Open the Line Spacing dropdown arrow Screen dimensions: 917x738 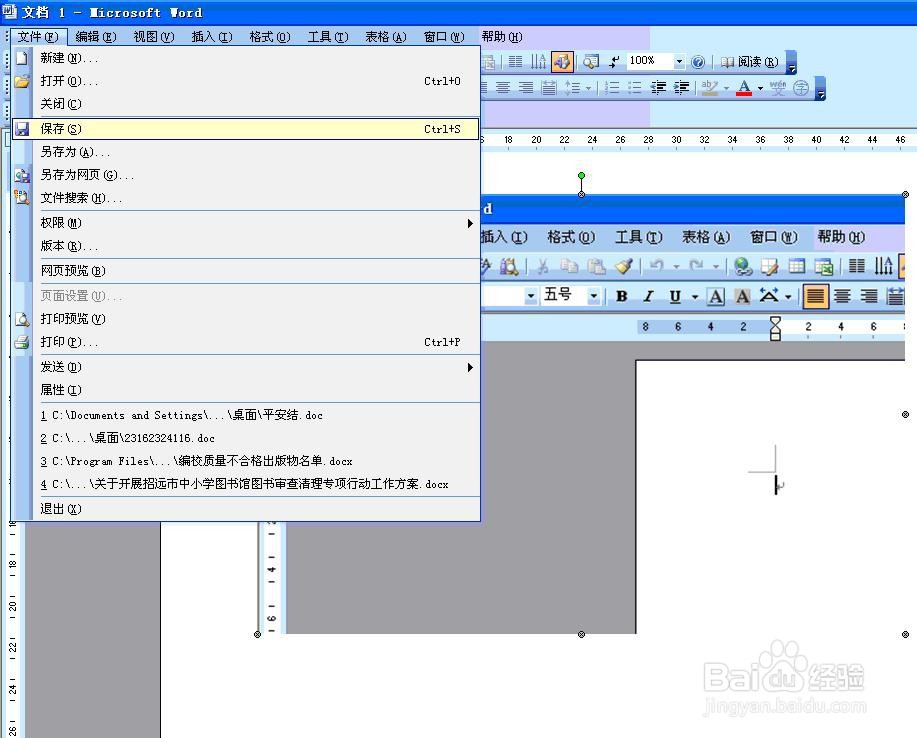click(588, 88)
